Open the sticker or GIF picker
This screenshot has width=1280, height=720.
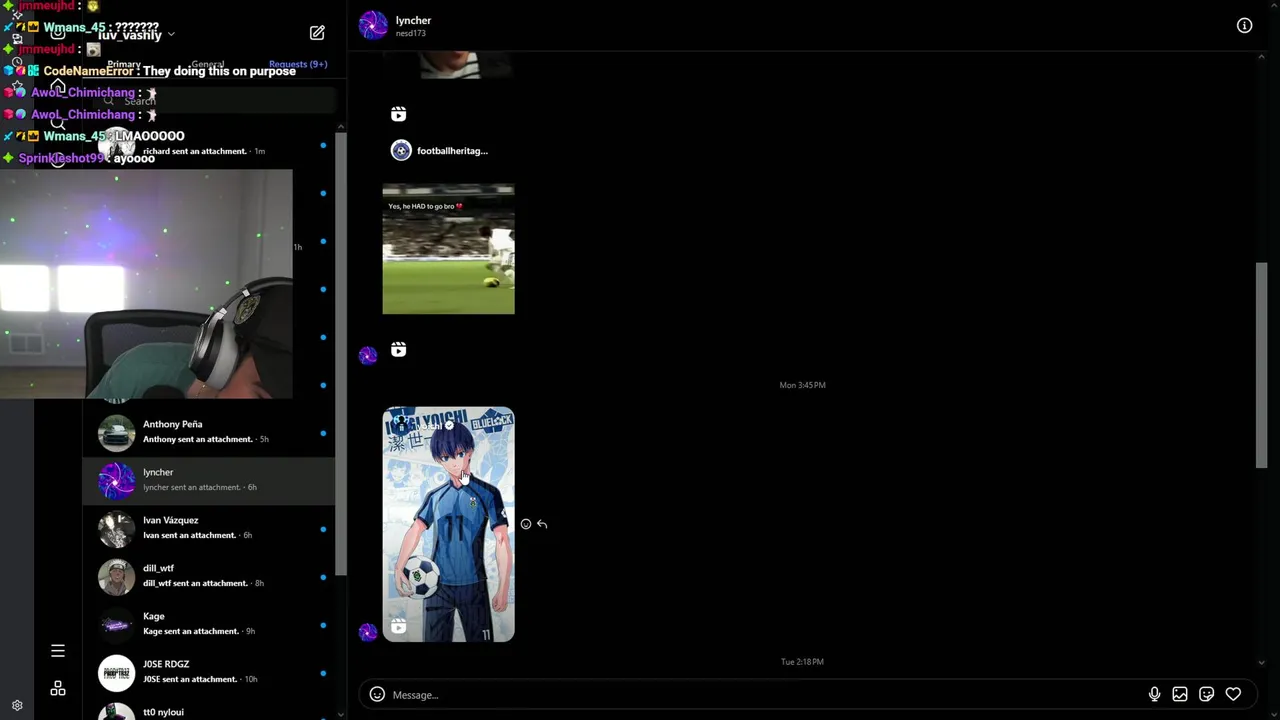point(1207,694)
